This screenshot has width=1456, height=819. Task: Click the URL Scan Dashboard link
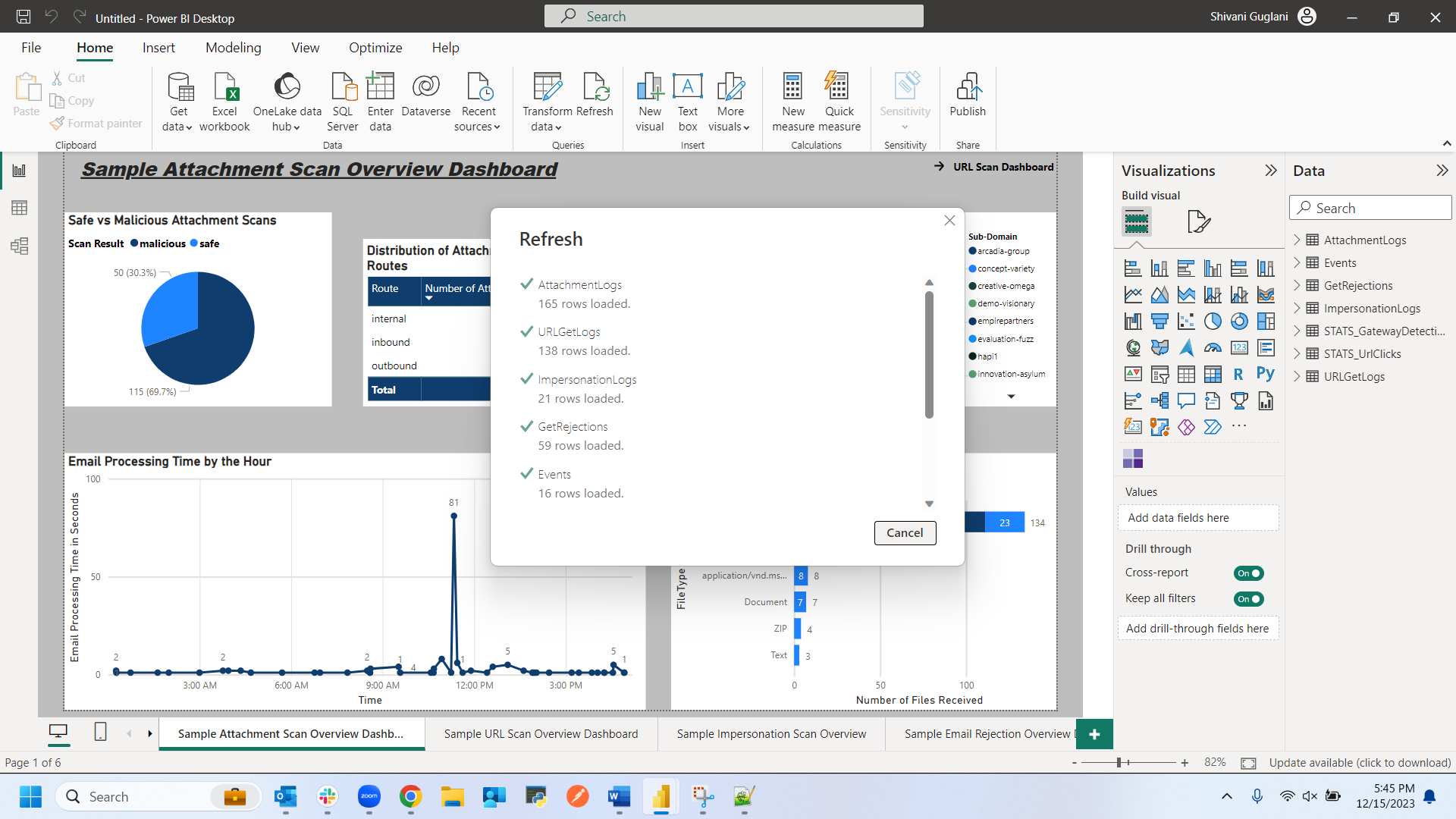coord(1003,167)
